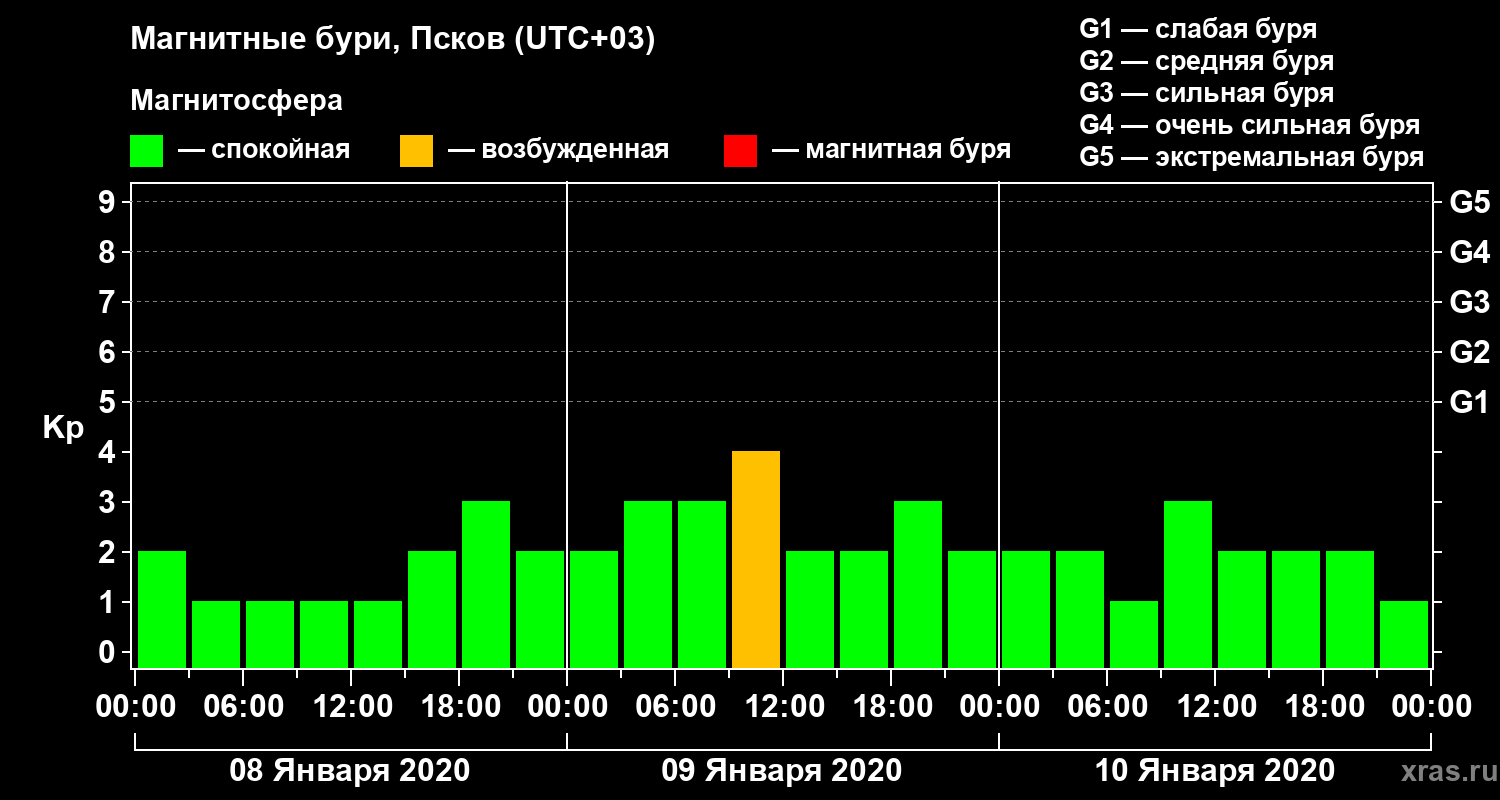Screen dimensions: 1500x800
Task: Click the title 'Магнитные бури, Псков (UTC+03)'
Action: (x=393, y=40)
